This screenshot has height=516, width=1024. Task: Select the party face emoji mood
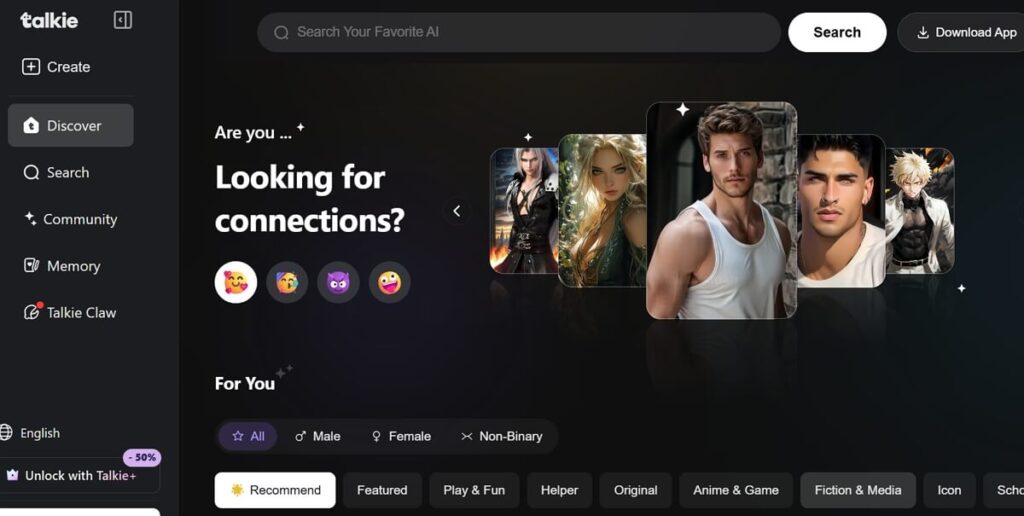[x=287, y=282]
